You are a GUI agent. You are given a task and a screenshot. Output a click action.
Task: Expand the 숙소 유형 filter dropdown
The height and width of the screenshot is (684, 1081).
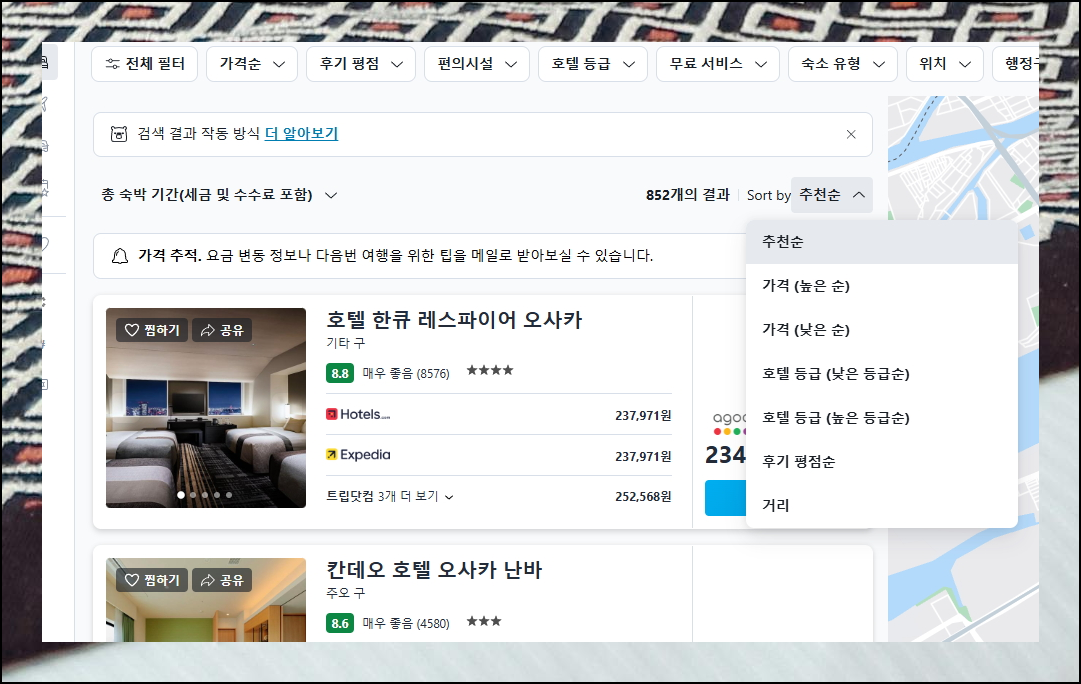[x=842, y=64]
